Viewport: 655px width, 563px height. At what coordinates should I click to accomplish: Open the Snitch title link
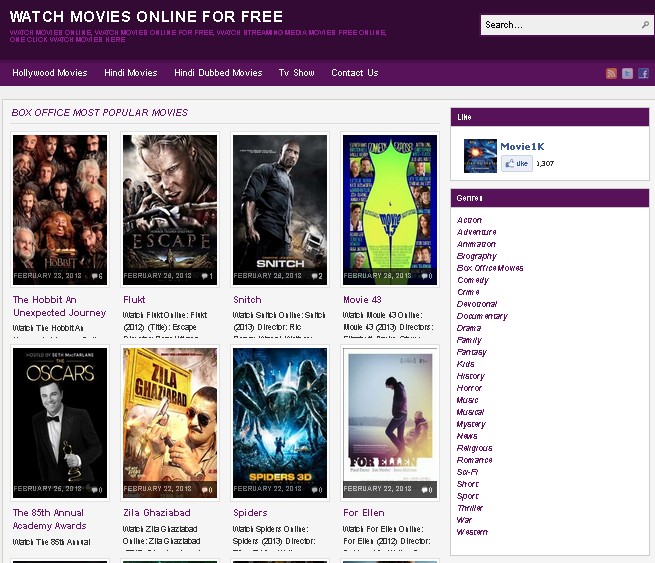[x=247, y=299]
